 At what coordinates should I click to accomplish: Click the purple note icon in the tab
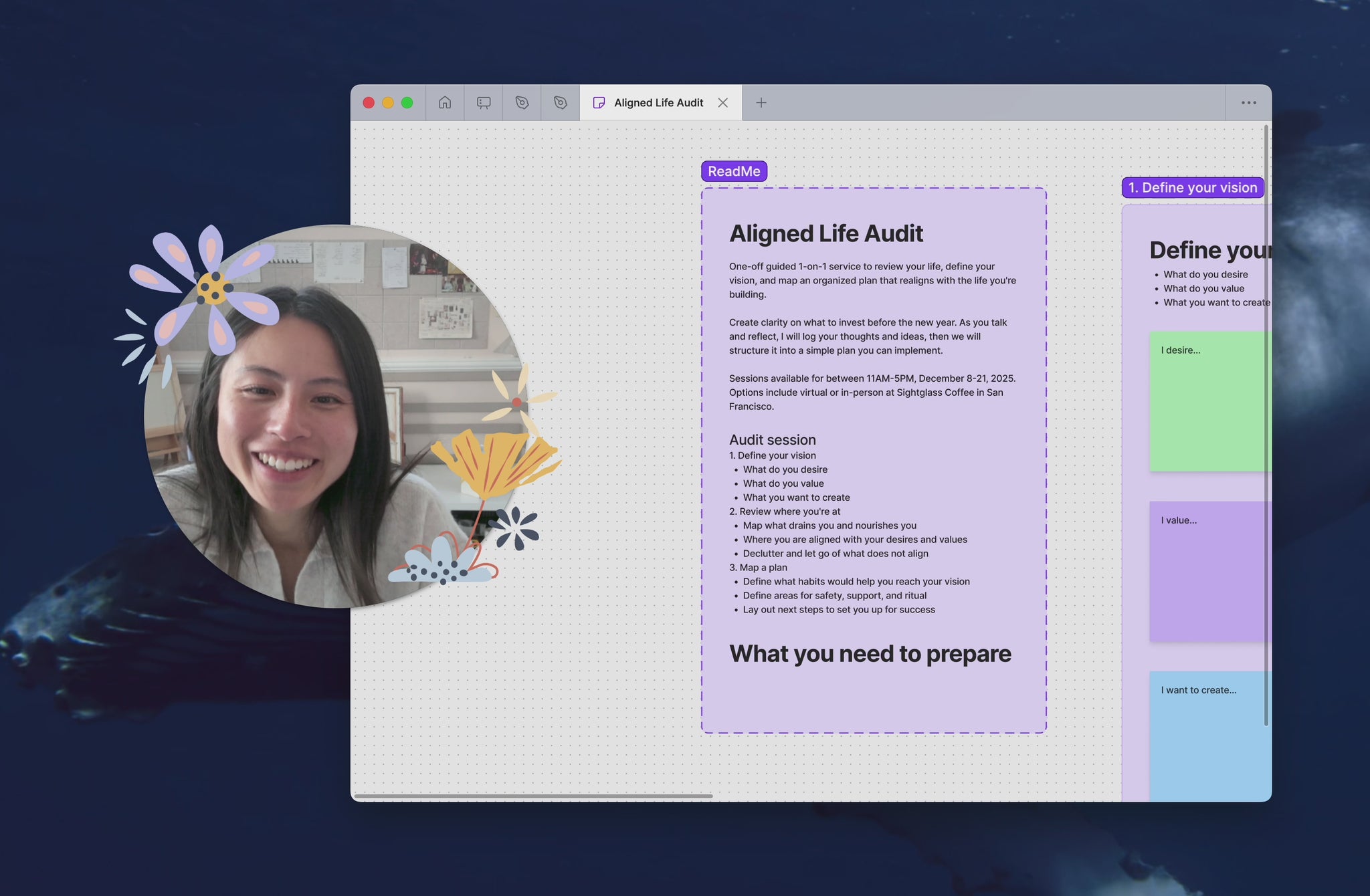click(599, 102)
